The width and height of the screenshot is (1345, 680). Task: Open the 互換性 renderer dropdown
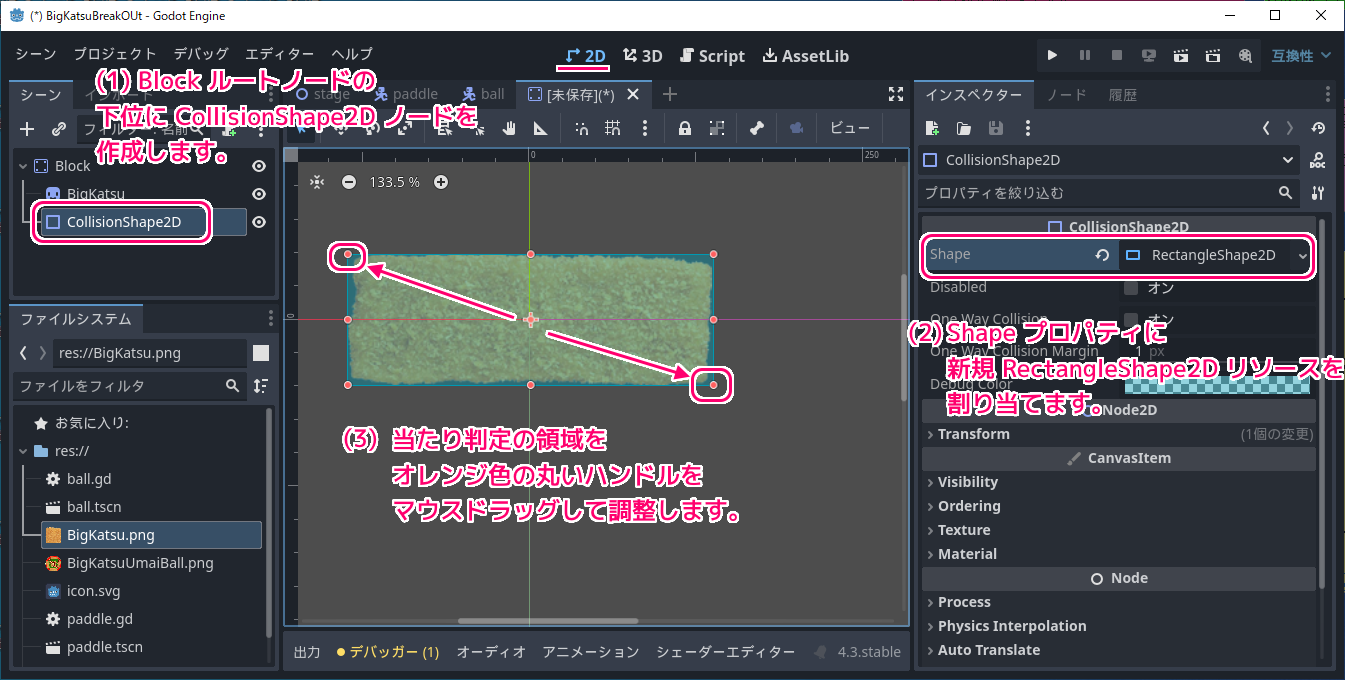pos(1301,56)
